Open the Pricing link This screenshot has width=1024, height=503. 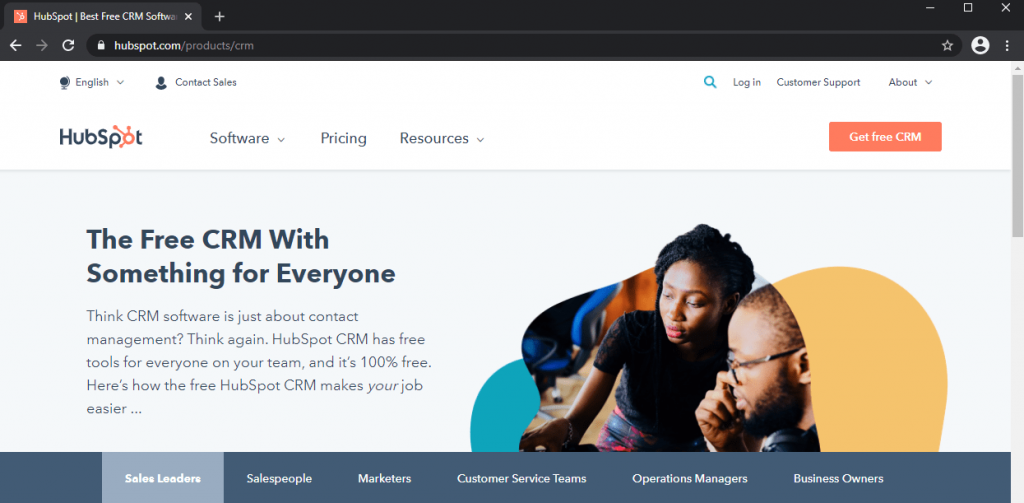pyautogui.click(x=344, y=138)
